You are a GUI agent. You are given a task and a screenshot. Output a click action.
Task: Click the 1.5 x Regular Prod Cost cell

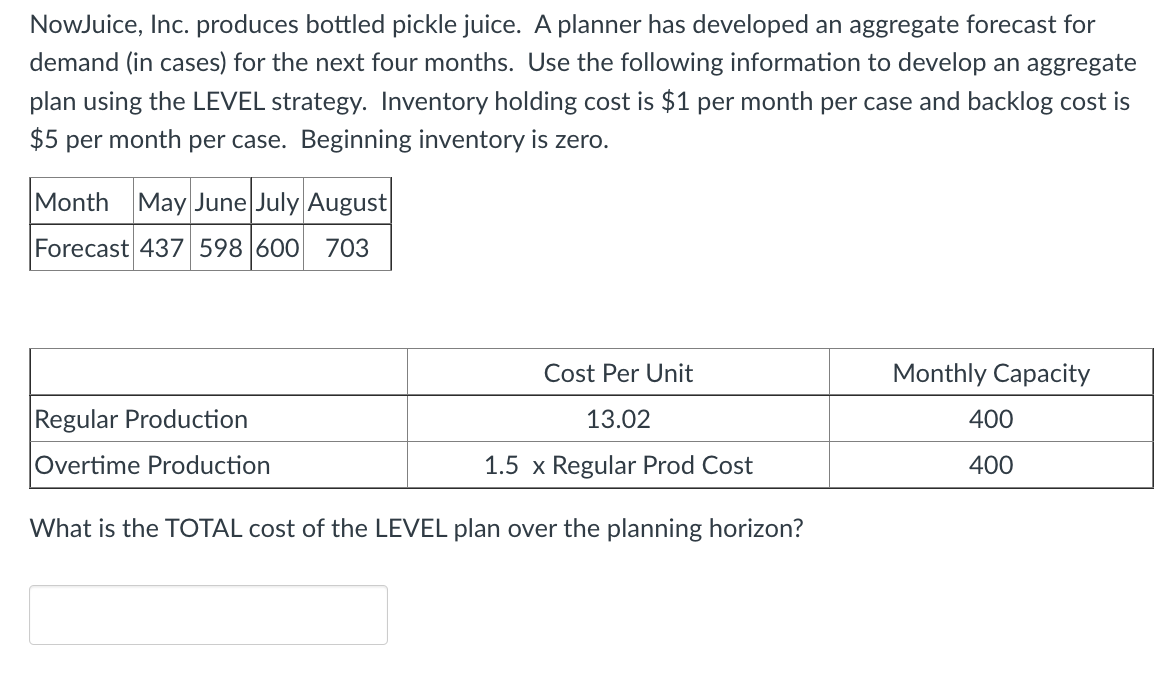pyautogui.click(x=617, y=465)
